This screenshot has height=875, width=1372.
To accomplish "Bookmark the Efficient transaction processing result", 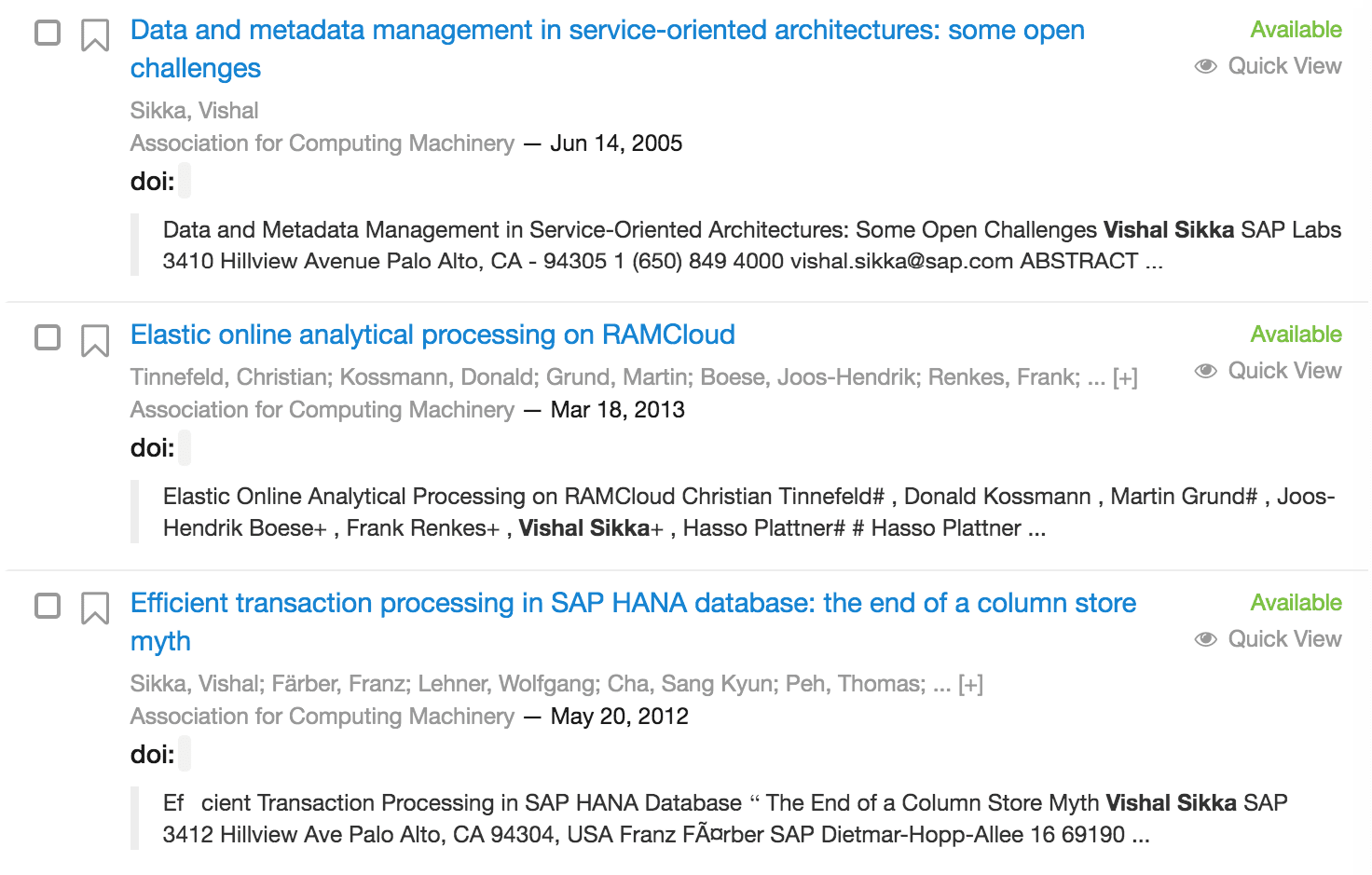I will (x=95, y=608).
